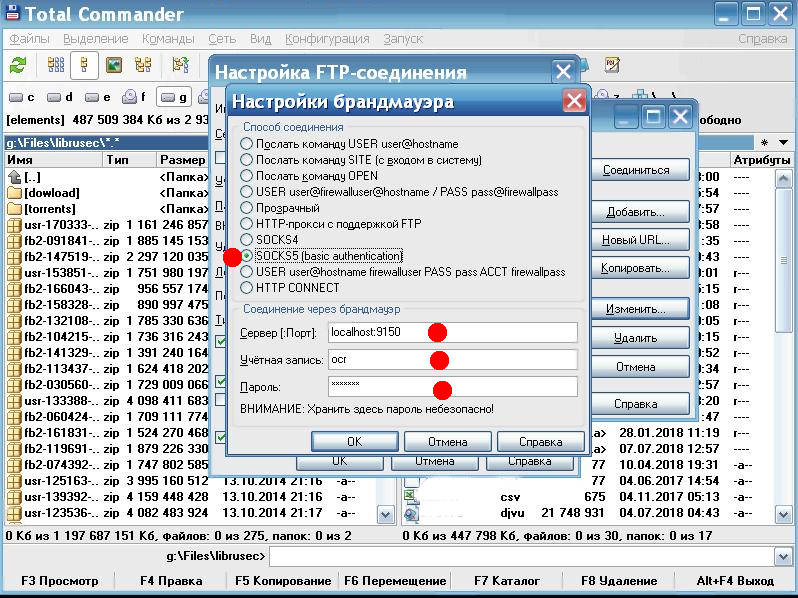Click 'Изменить...' button

tap(639, 309)
